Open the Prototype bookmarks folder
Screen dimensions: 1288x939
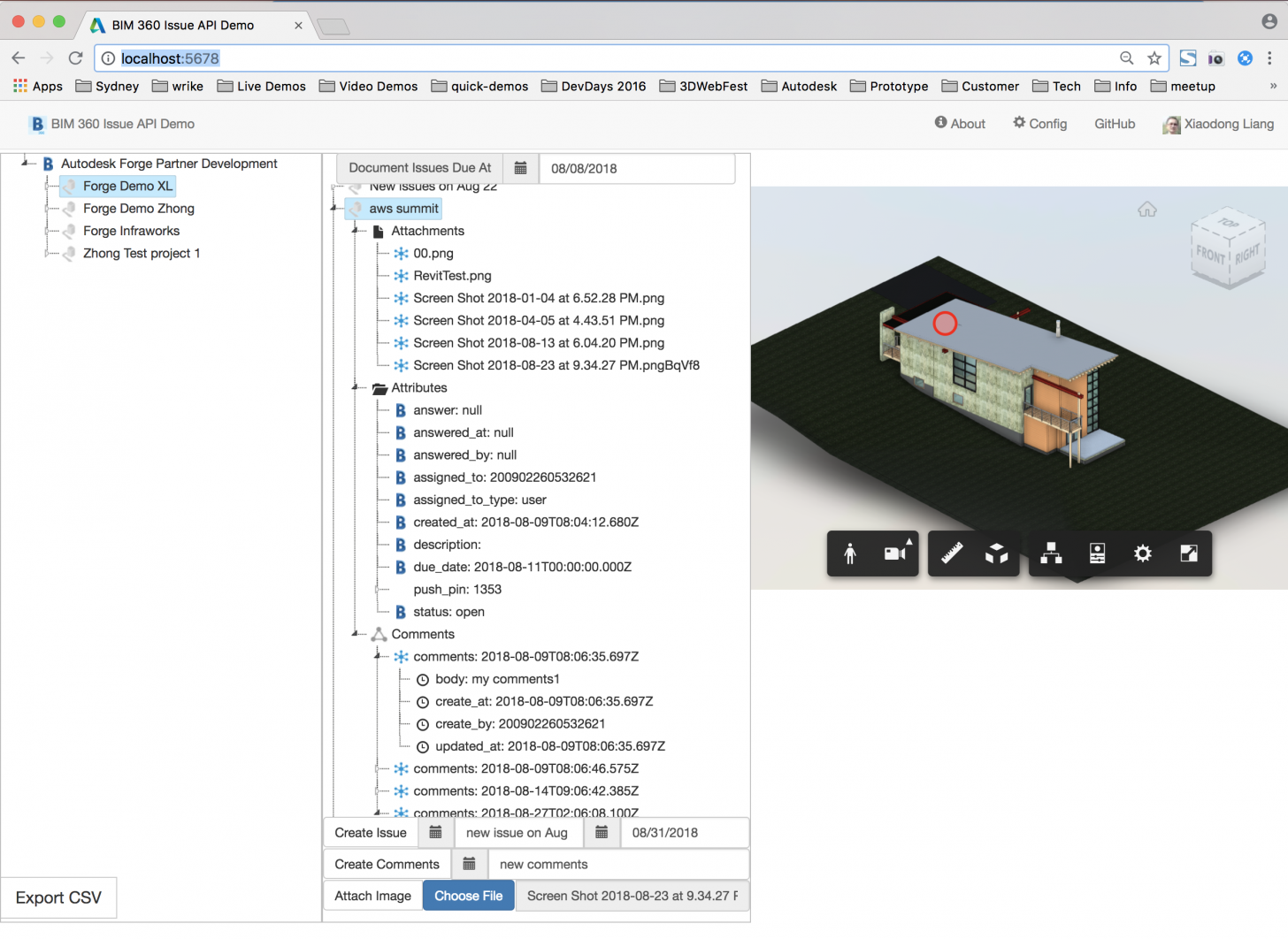click(889, 86)
